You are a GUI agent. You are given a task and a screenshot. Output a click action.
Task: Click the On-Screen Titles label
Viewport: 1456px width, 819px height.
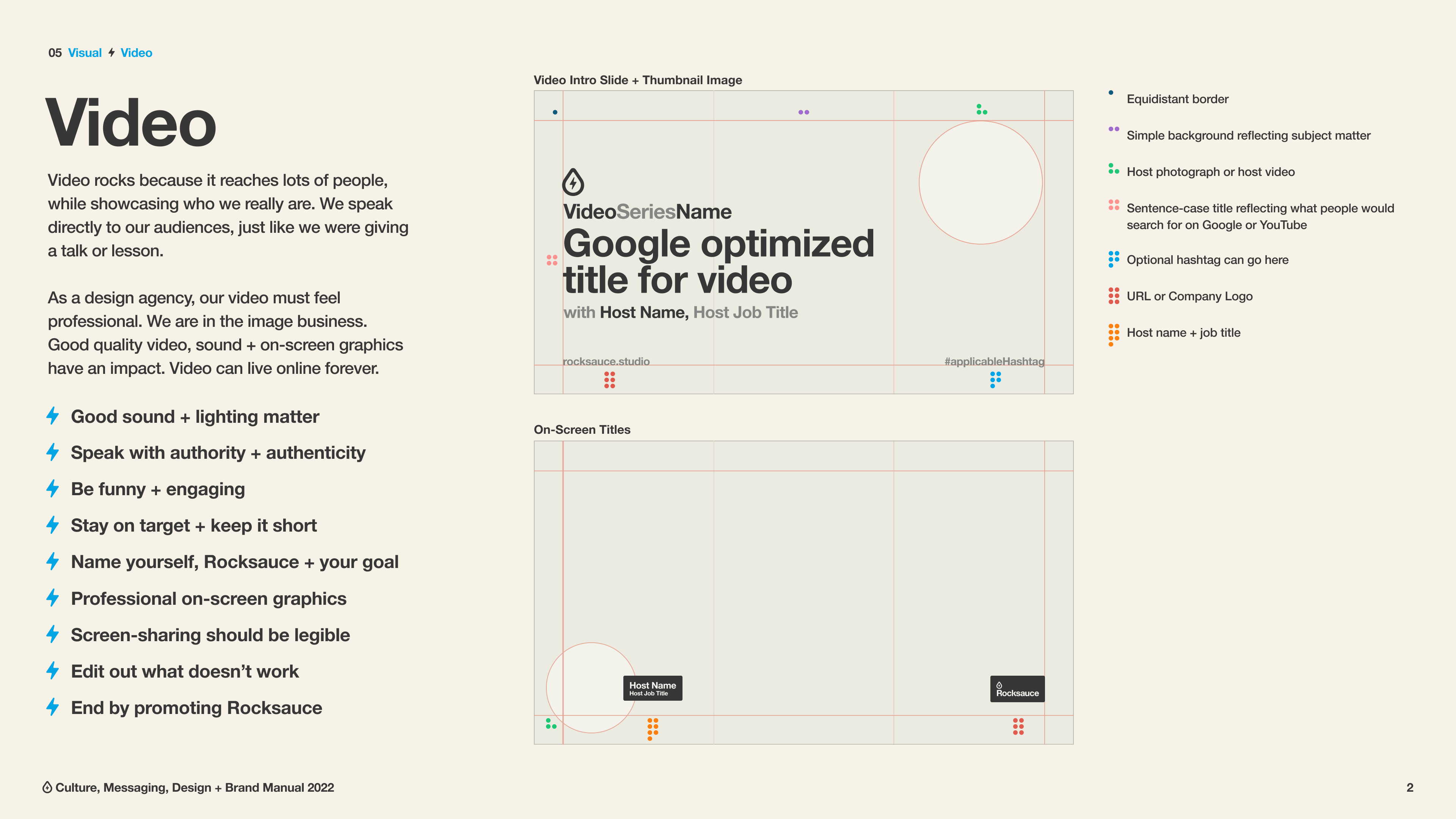[582, 430]
